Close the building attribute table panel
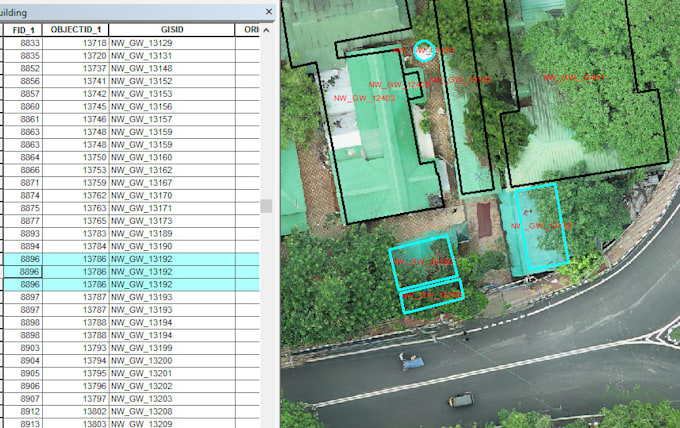 point(268,12)
